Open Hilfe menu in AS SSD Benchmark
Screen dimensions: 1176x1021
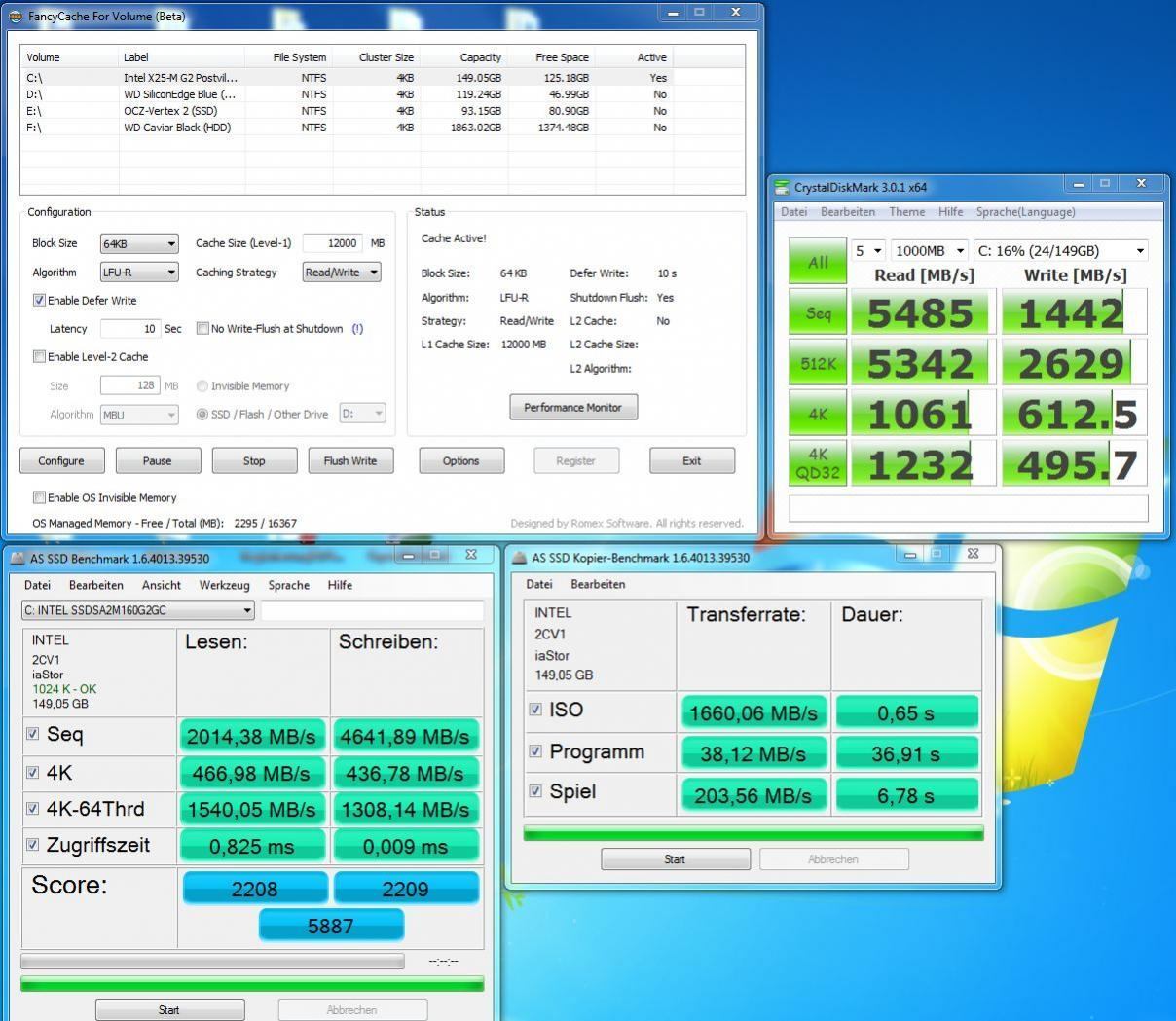tap(340, 585)
